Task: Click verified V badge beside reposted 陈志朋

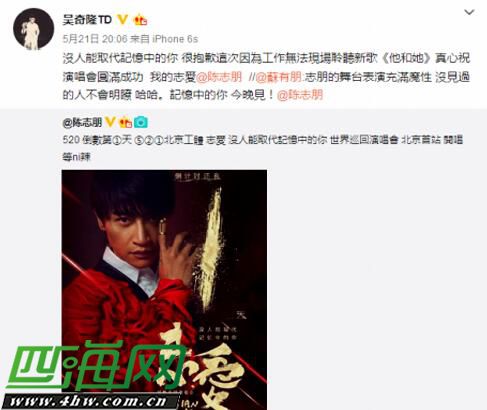Action: coord(110,122)
